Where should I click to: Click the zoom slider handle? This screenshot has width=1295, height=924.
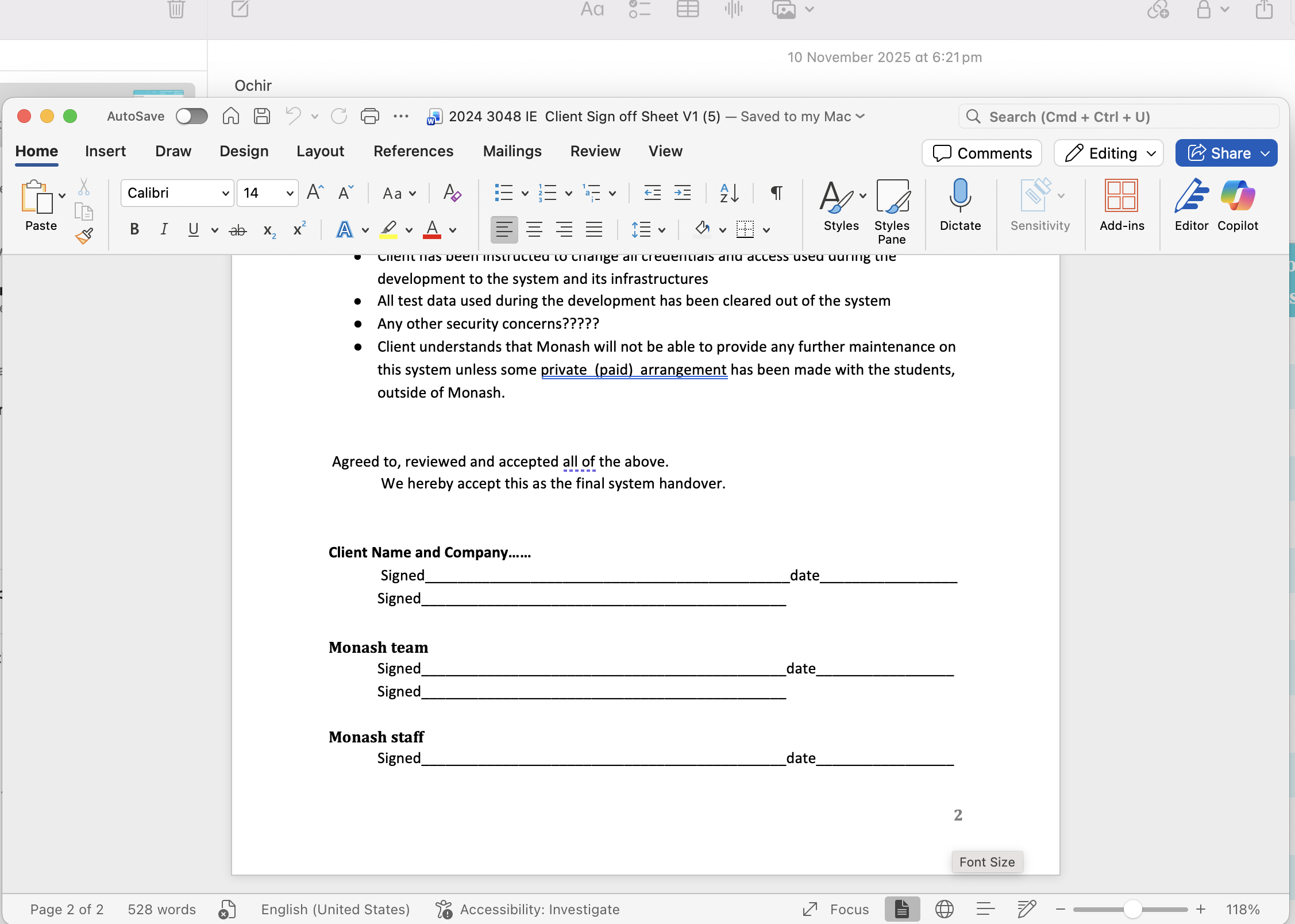click(1132, 910)
